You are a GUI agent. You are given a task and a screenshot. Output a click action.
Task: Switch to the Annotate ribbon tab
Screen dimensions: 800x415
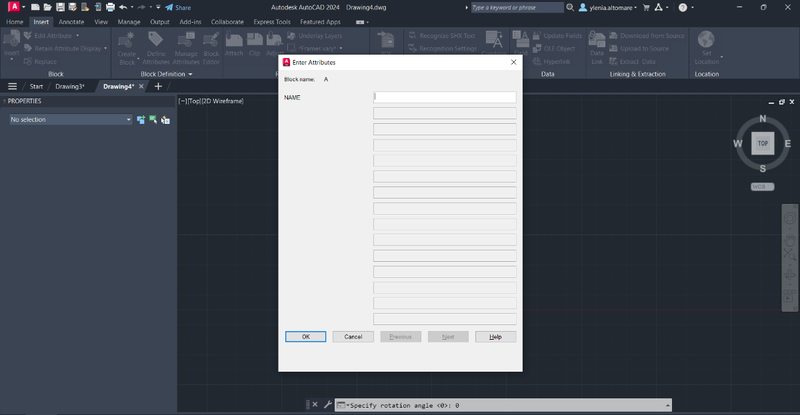[x=71, y=21]
